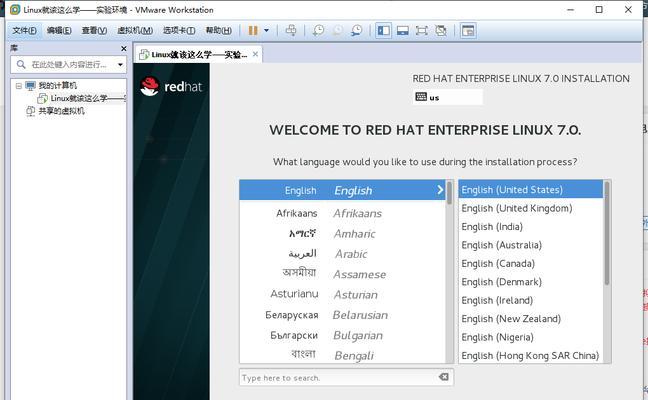Select Assamese in the language list
The width and height of the screenshot is (648, 400).
[x=342, y=274]
